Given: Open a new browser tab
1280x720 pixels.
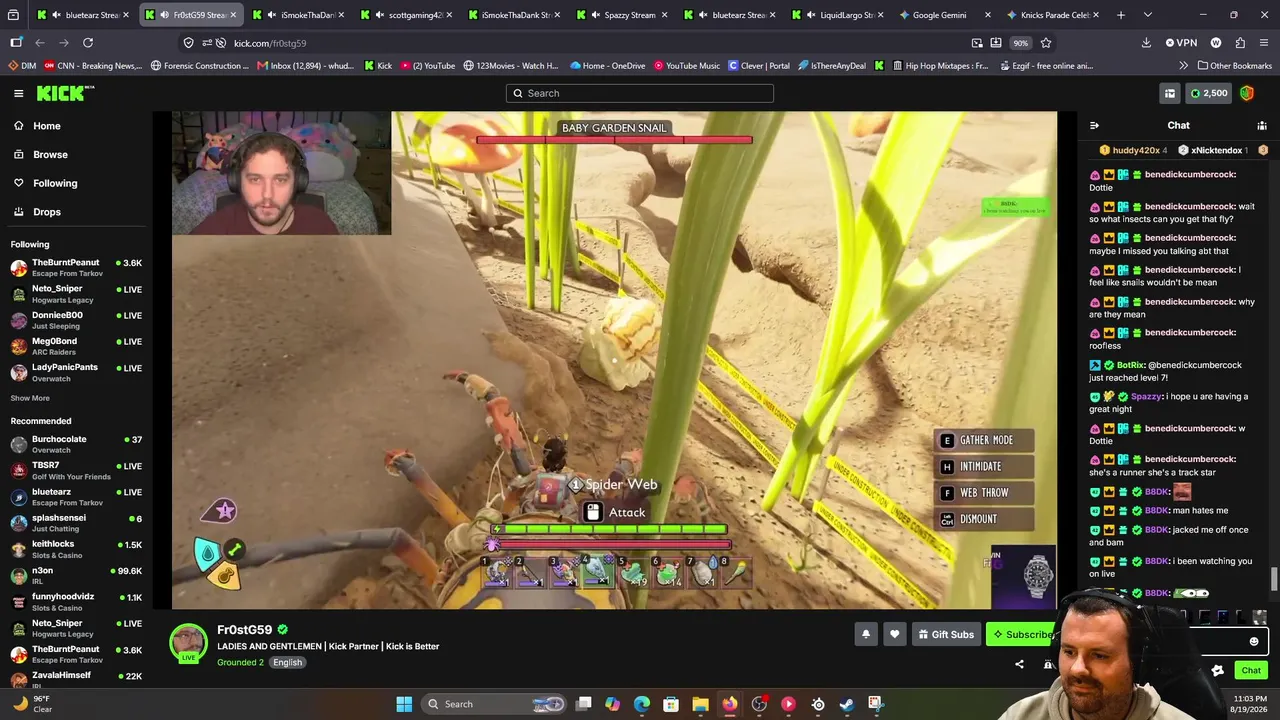Looking at the screenshot, I should [1121, 15].
